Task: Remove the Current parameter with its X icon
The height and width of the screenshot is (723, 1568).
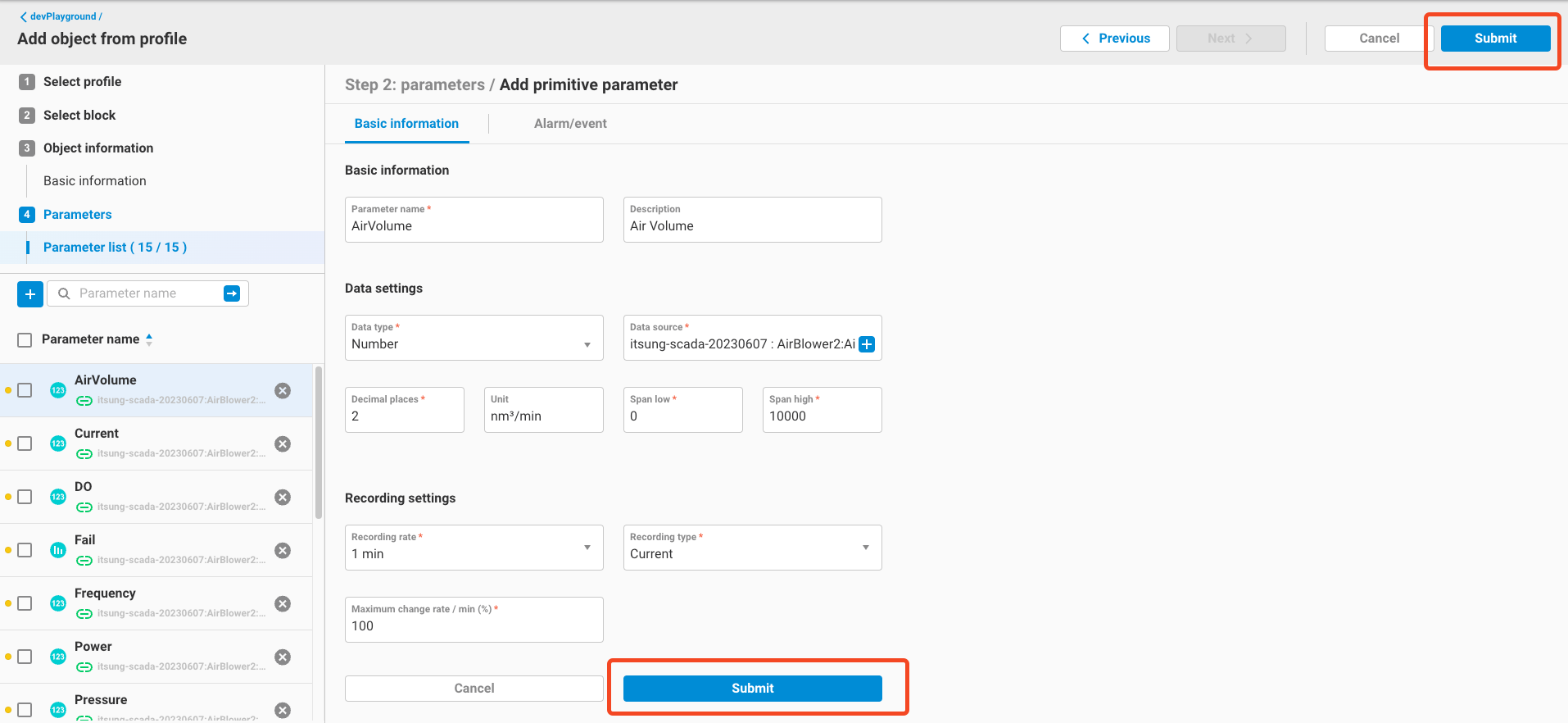Action: (x=283, y=444)
